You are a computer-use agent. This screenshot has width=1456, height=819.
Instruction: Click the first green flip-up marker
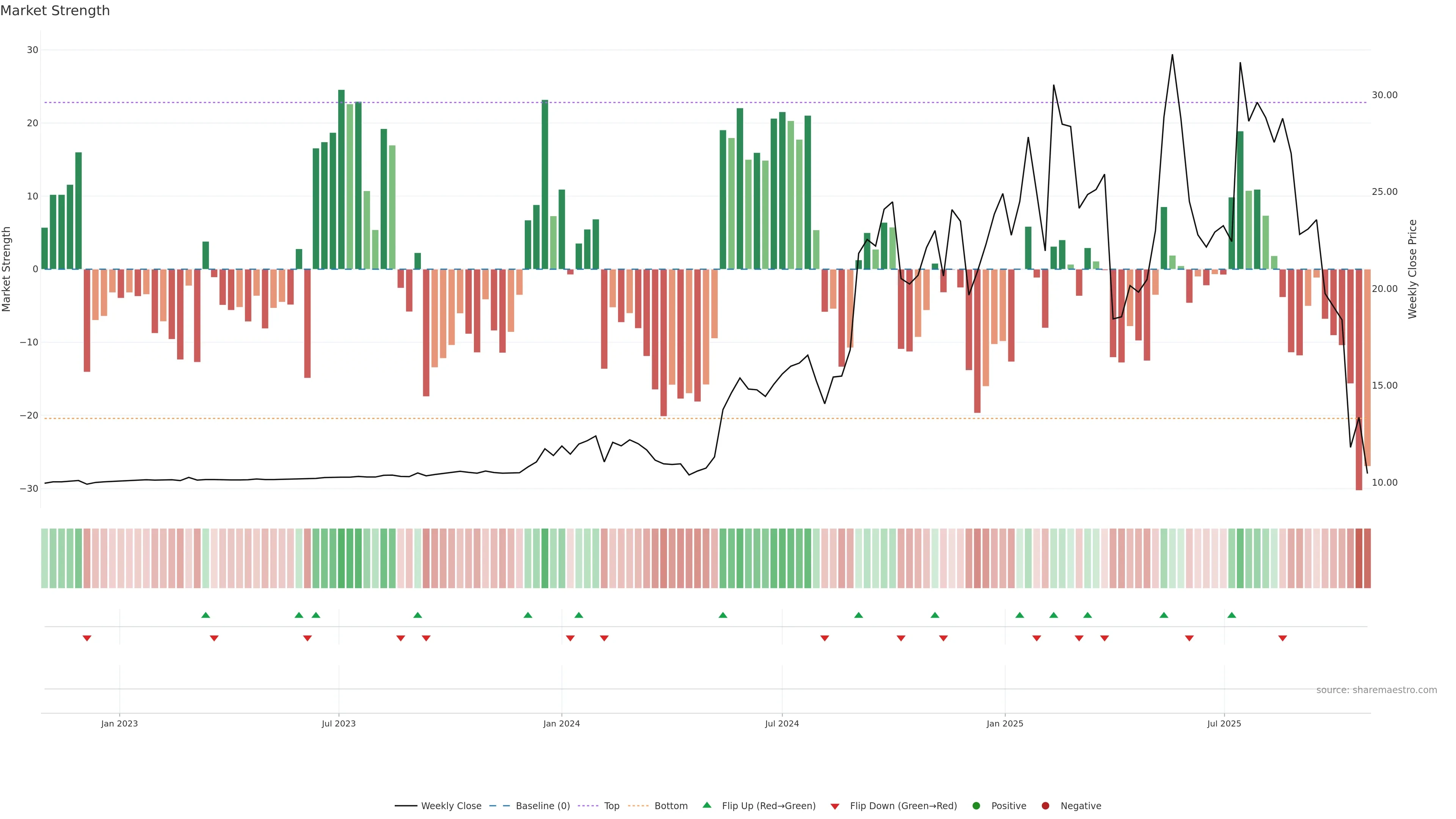pyautogui.click(x=206, y=615)
